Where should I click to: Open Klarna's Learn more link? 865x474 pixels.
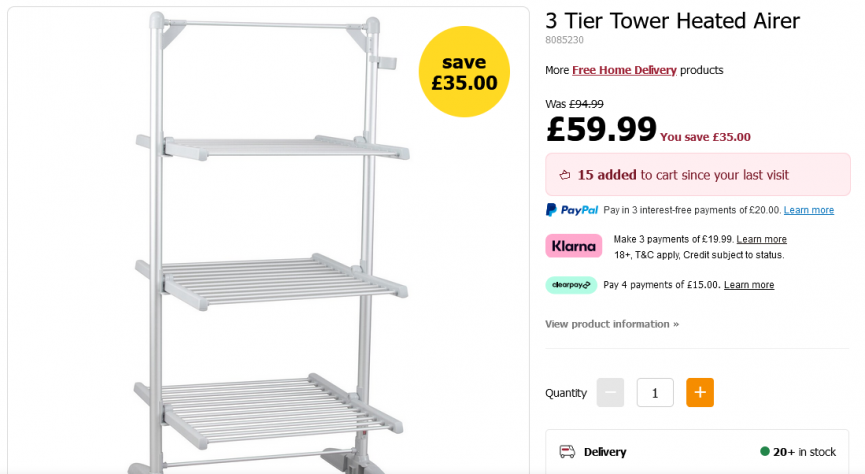click(x=762, y=239)
